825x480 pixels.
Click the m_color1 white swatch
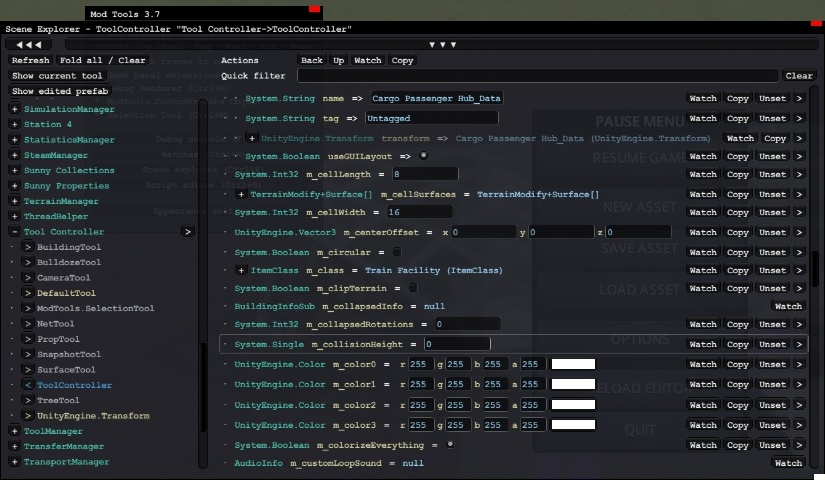point(573,384)
